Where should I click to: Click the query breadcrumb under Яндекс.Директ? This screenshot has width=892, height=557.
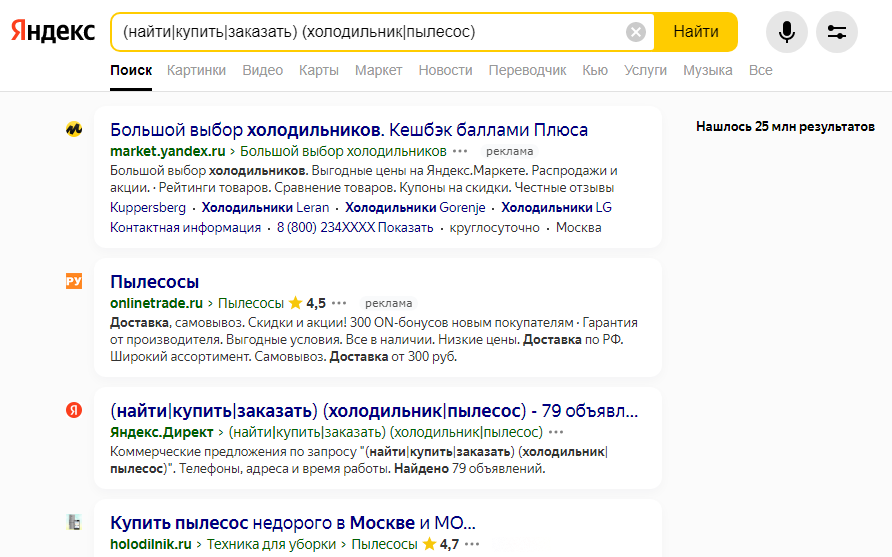(386, 432)
